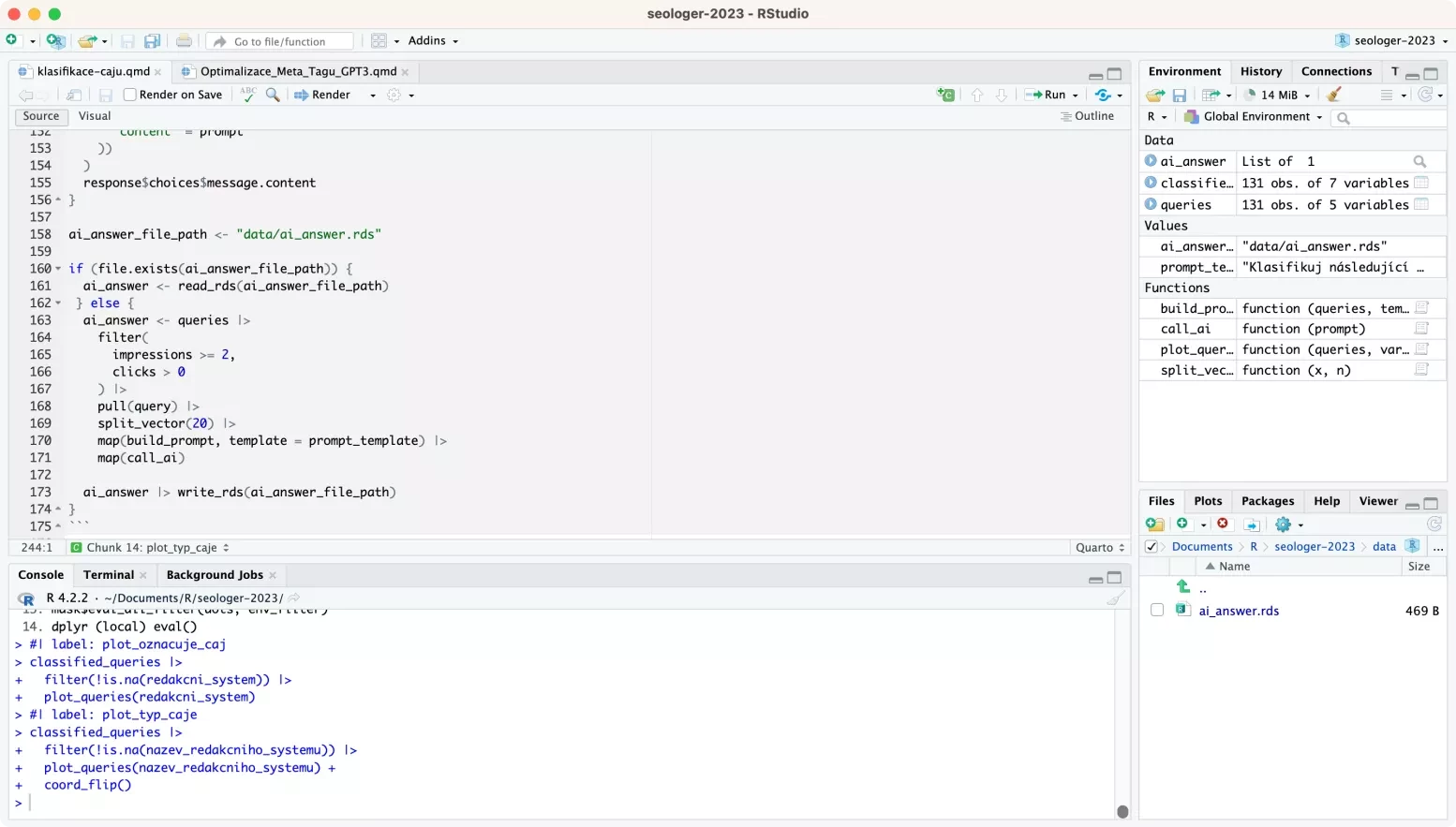
Task: Open the Global Environment dropdown
Action: coord(1253,117)
